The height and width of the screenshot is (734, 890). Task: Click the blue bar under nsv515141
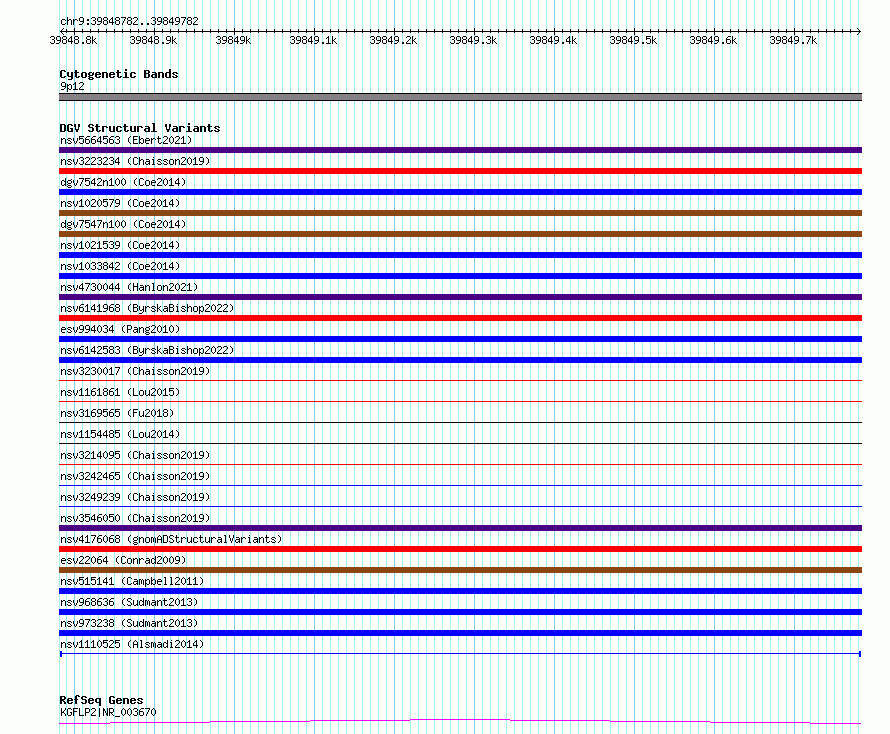click(x=460, y=591)
